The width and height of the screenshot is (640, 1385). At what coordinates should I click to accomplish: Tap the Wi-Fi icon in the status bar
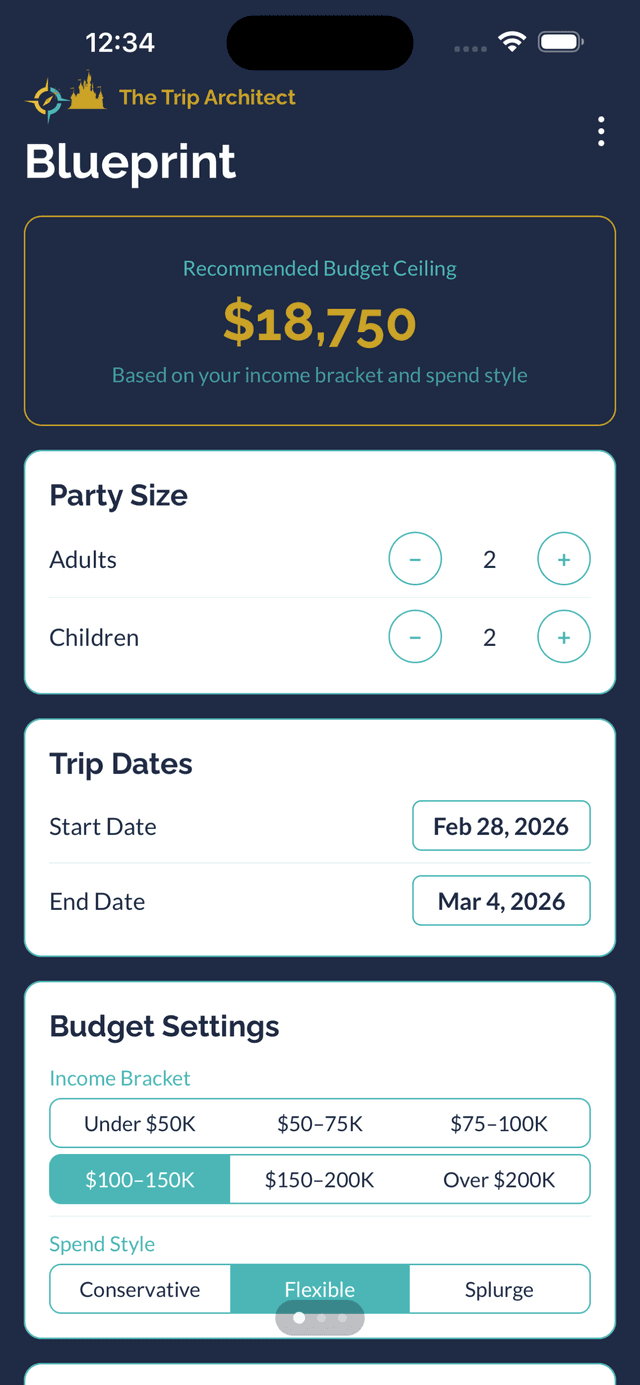[512, 41]
